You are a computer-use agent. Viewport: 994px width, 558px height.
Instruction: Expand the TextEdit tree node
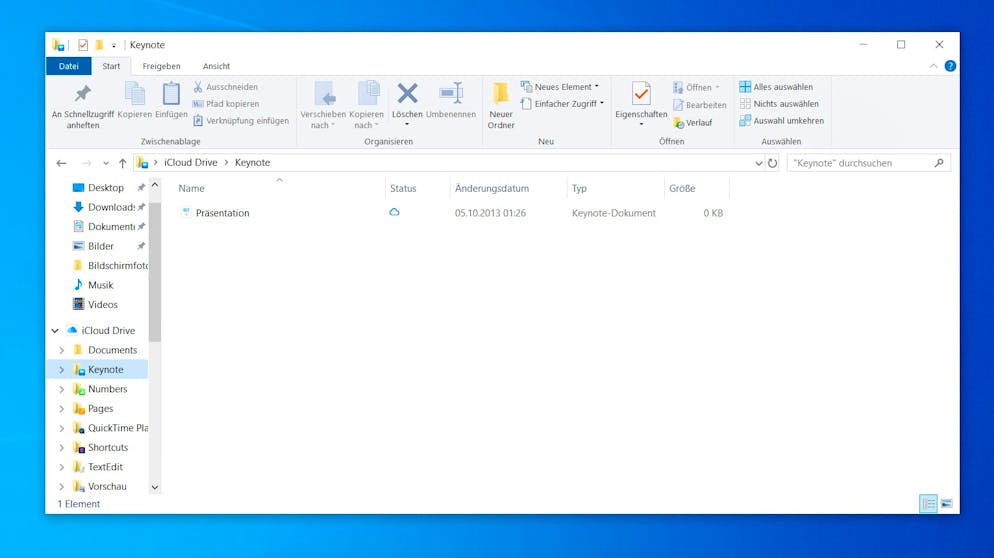[x=61, y=467]
